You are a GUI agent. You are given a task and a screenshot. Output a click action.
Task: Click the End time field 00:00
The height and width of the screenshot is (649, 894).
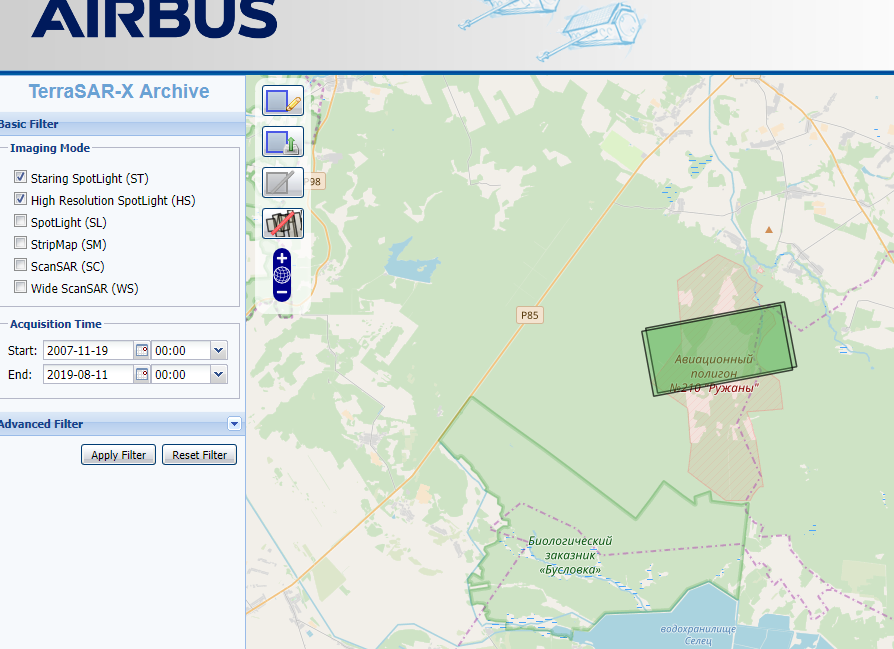pos(181,374)
